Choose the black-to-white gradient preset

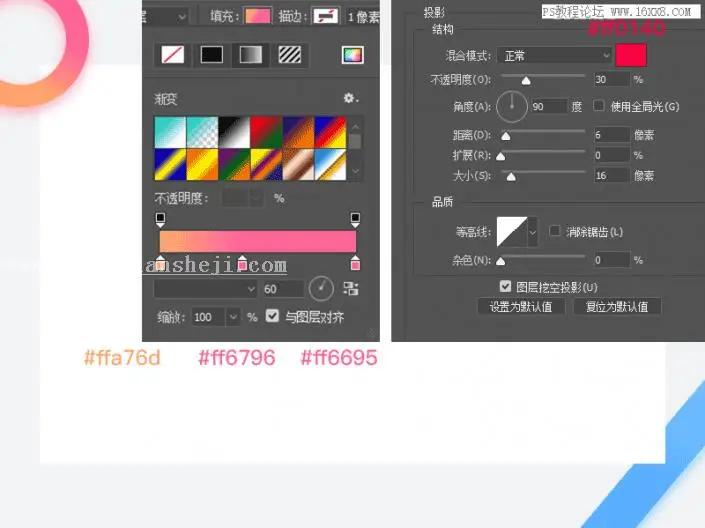pyautogui.click(x=234, y=132)
